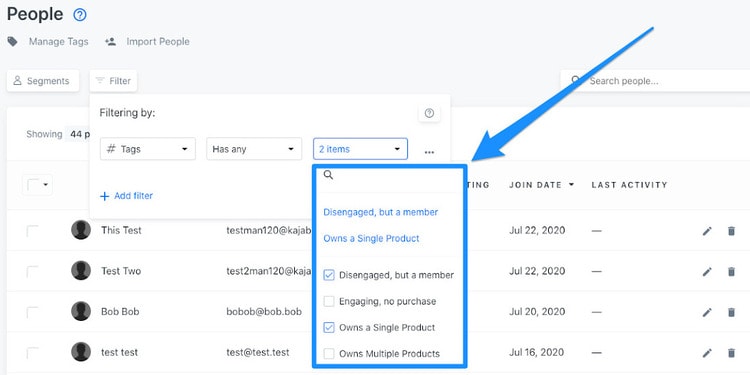This screenshot has height=375, width=750.
Task: Click the Search people field
Action: (x=655, y=81)
